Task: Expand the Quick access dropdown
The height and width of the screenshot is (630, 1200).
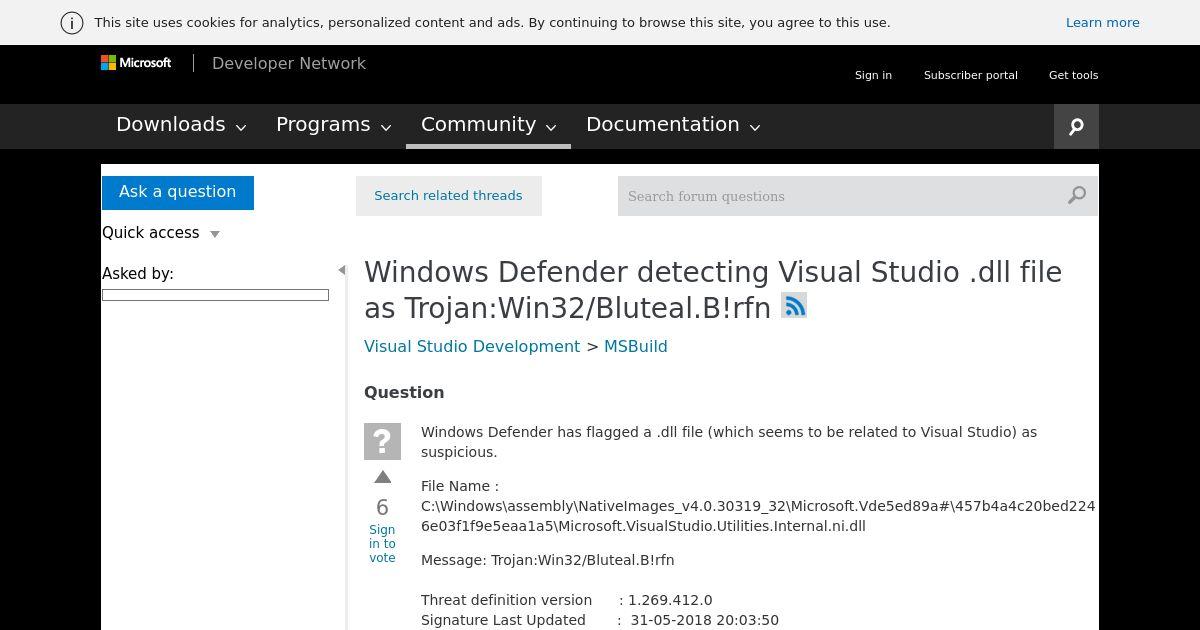Action: coord(161,233)
